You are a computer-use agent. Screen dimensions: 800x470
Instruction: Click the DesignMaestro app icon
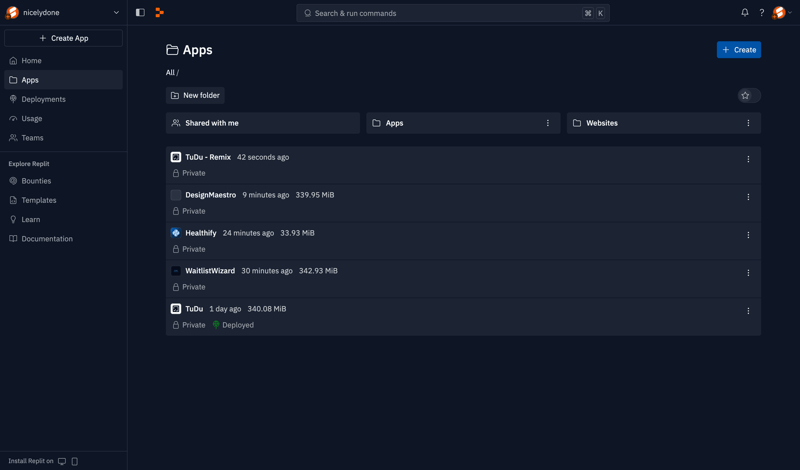(x=176, y=195)
